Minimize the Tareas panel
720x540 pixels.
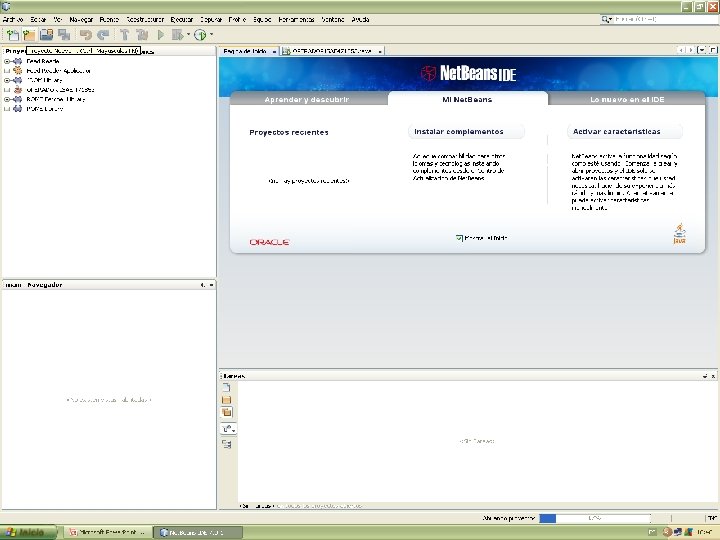(x=705, y=376)
